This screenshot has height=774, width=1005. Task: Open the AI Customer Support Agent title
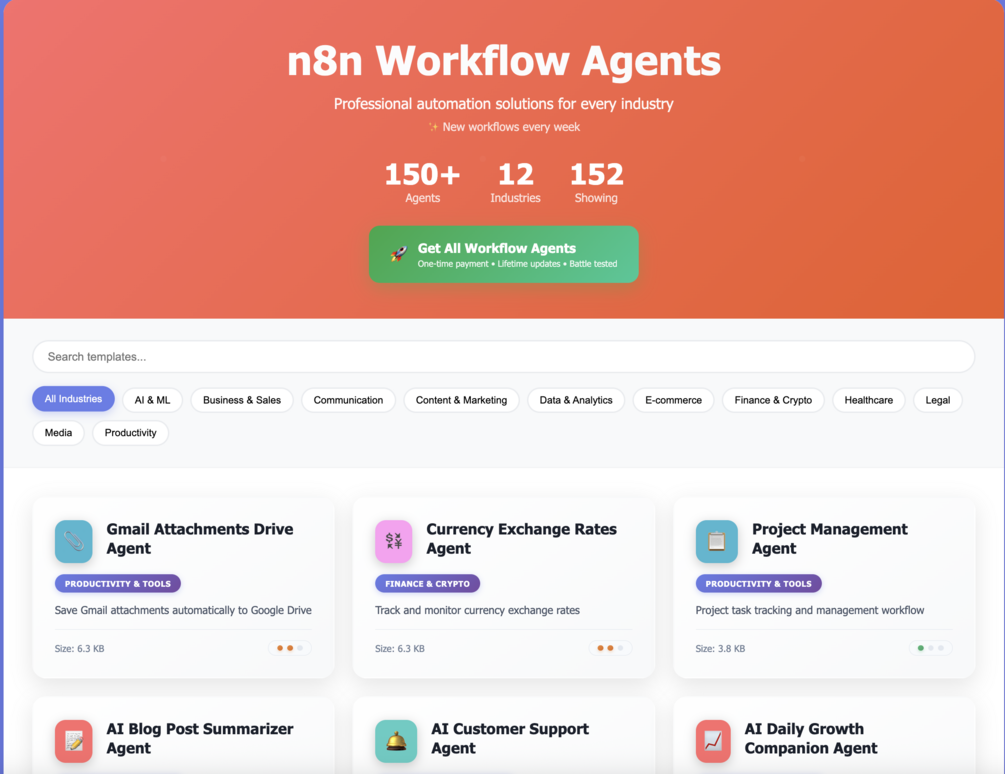tap(510, 738)
